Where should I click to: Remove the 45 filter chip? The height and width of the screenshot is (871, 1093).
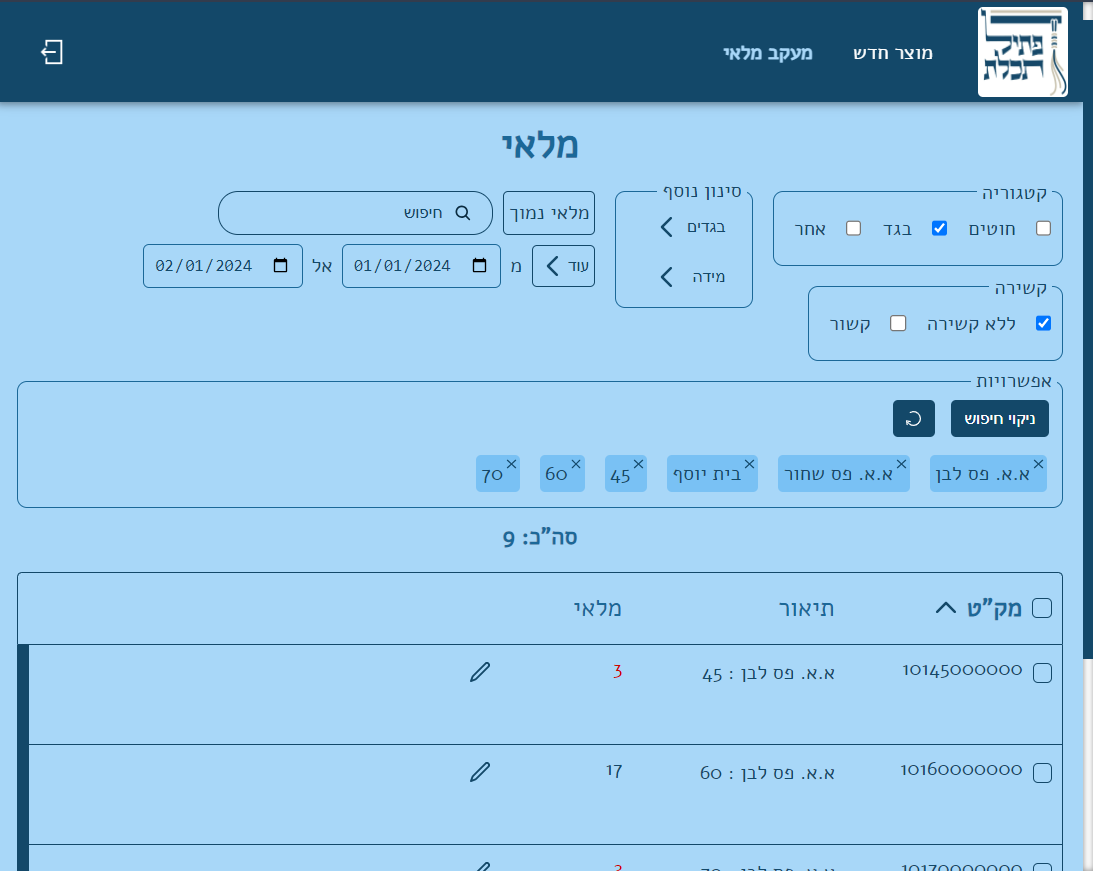(638, 464)
